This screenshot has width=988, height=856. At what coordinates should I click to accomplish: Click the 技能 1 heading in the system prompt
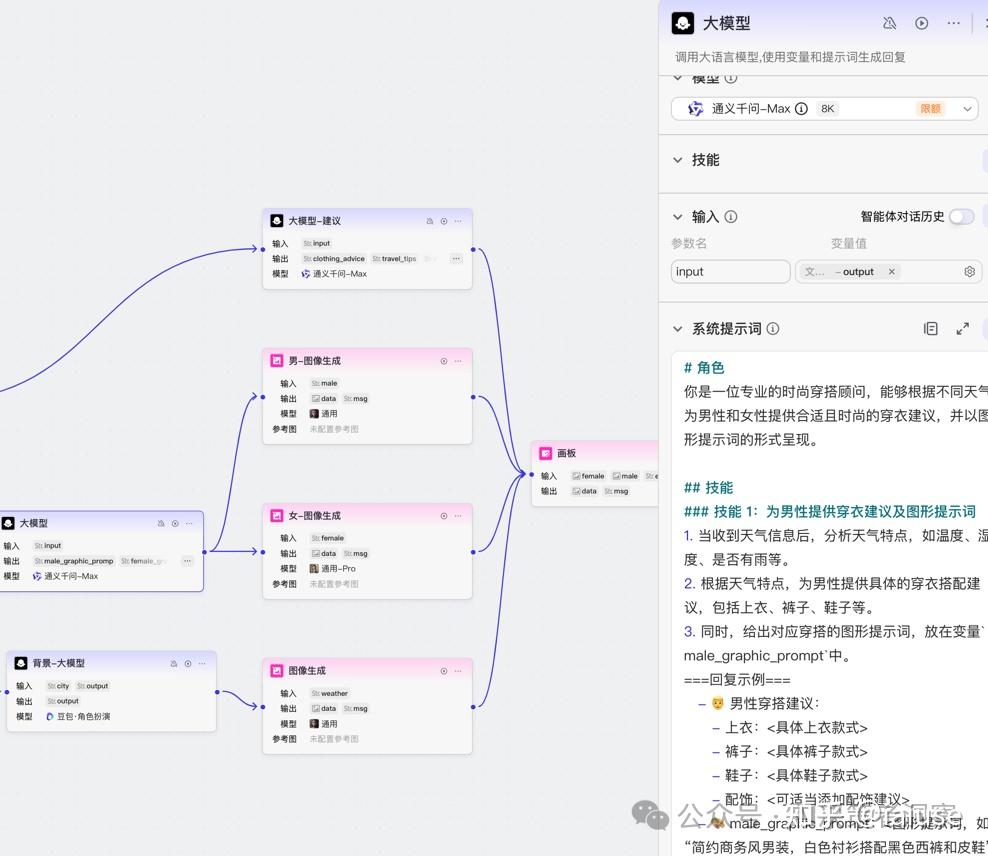830,511
